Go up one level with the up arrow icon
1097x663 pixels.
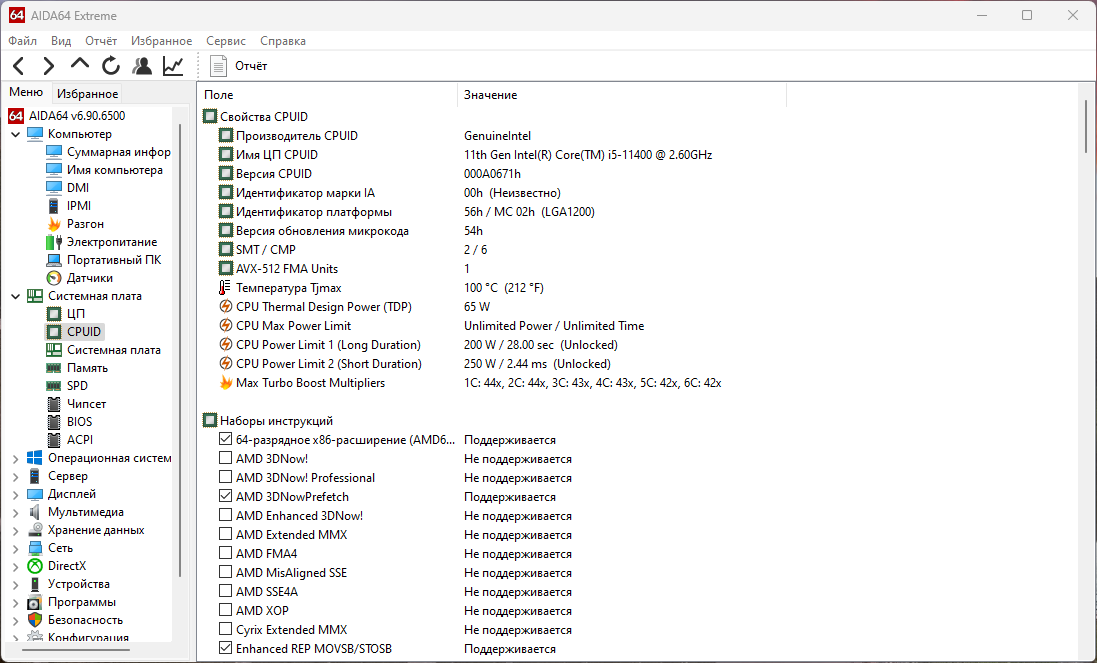pos(80,65)
